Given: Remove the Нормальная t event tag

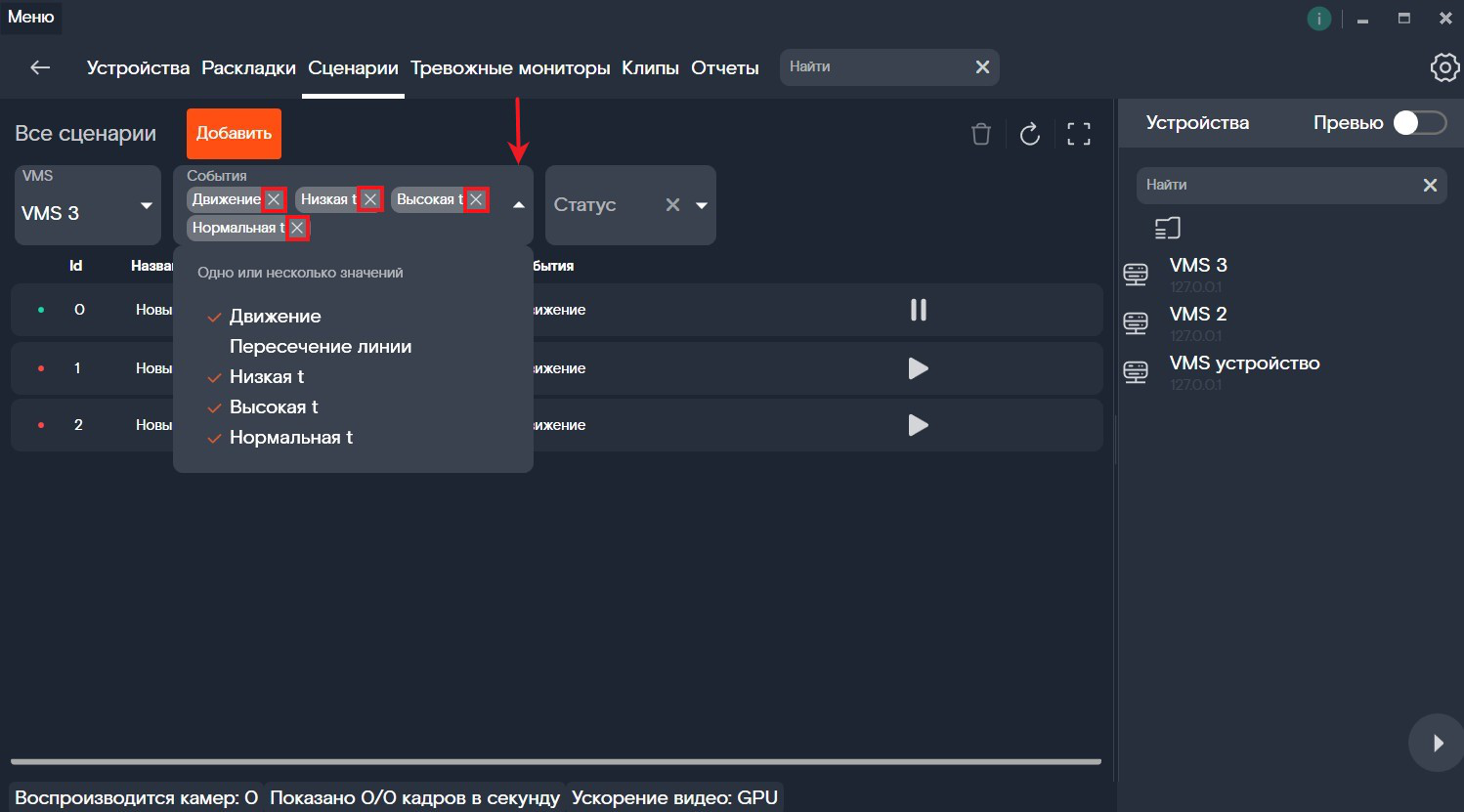Looking at the screenshot, I should (x=297, y=228).
